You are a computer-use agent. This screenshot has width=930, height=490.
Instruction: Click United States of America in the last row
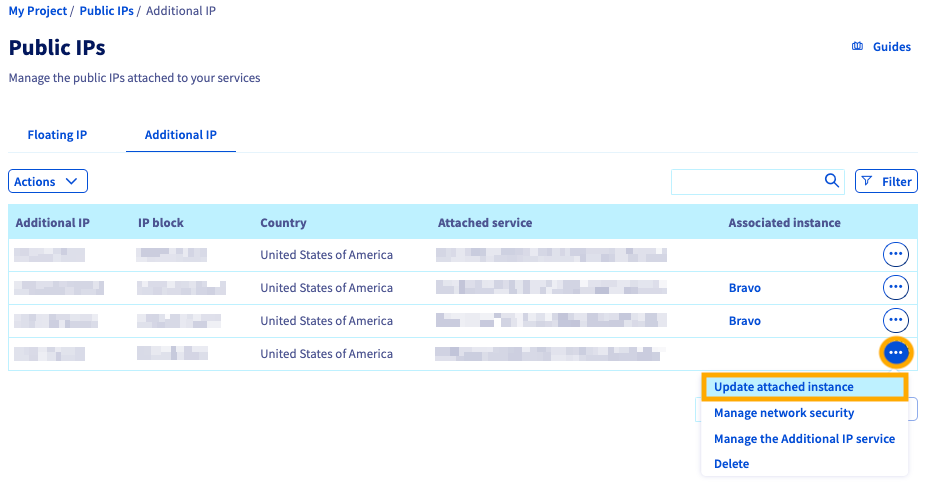pos(326,354)
